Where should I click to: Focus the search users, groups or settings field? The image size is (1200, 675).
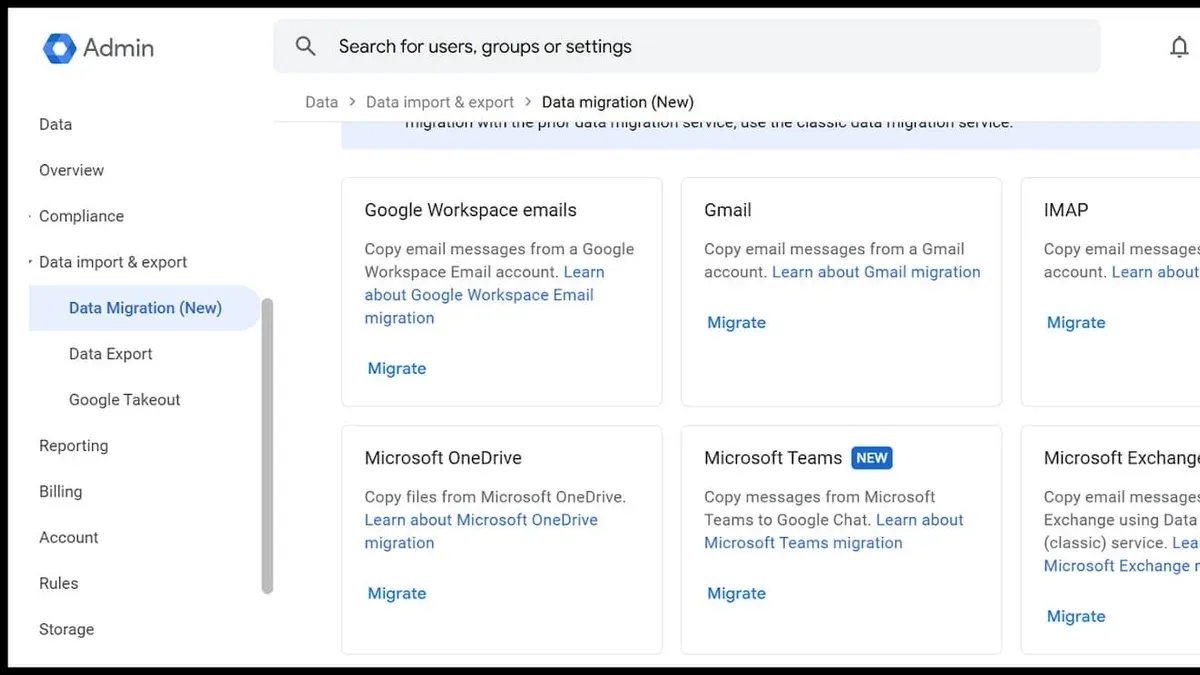687,46
